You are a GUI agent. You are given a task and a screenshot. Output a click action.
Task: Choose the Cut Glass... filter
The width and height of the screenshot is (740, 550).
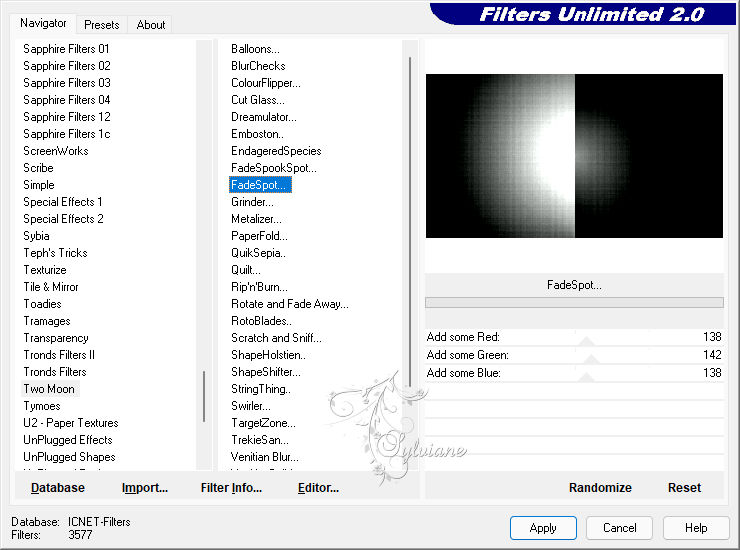point(258,100)
